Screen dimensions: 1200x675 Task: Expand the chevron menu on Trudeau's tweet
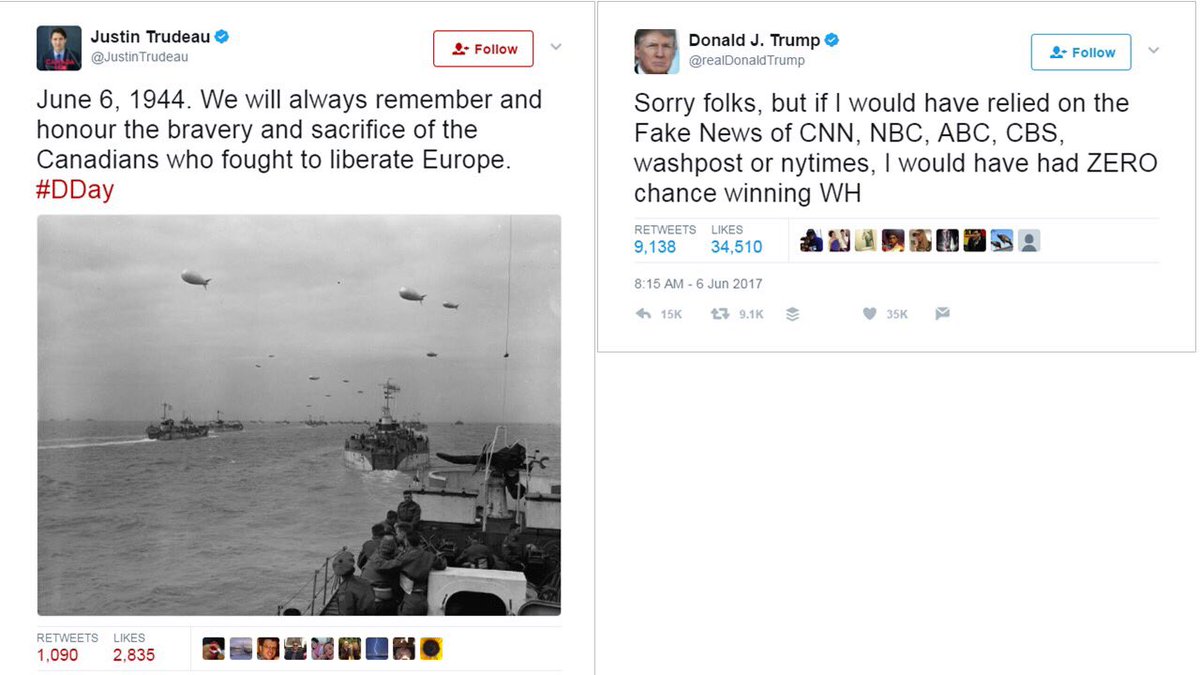(556, 47)
